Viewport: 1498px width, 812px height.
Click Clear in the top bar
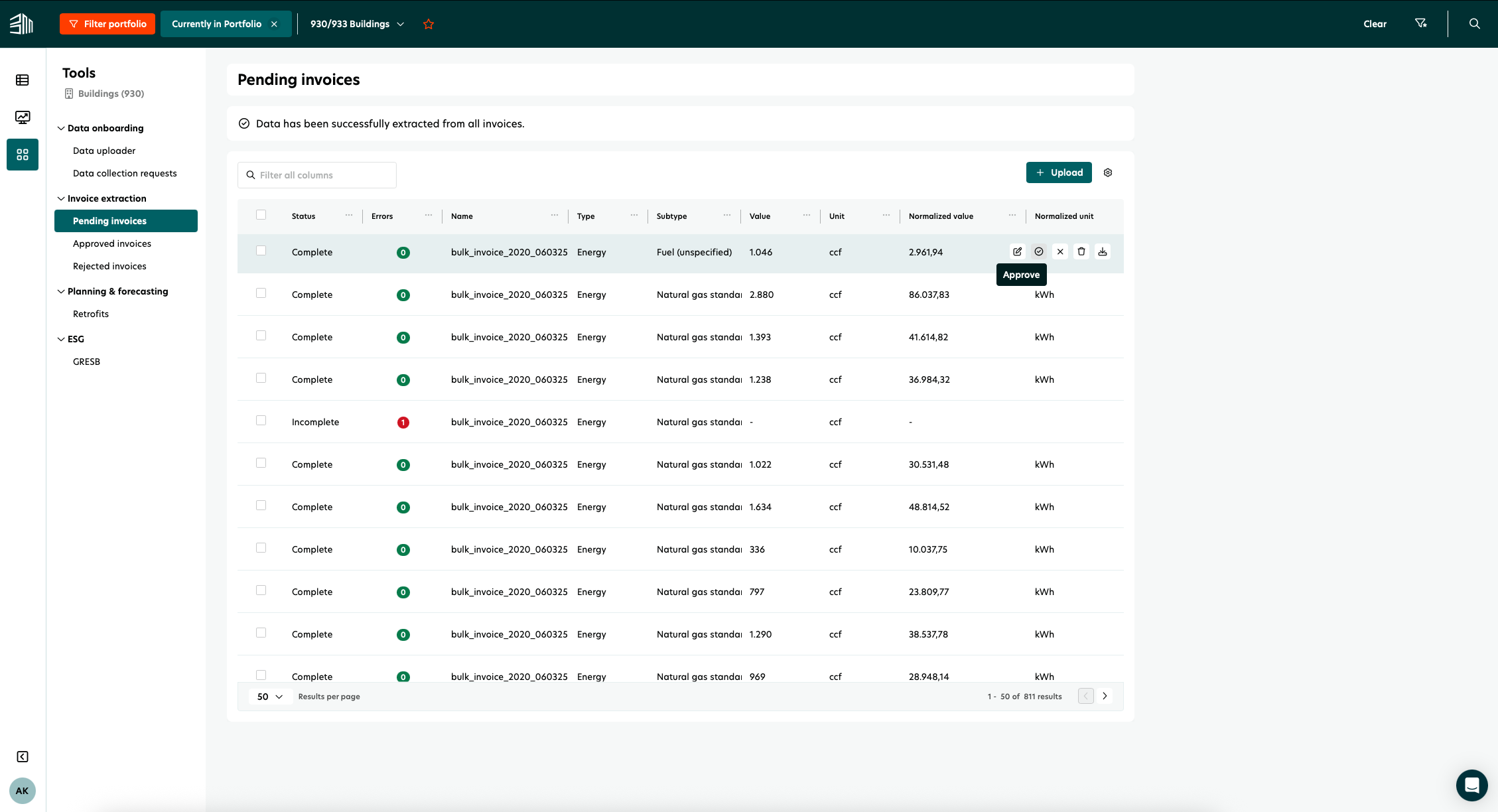[1375, 24]
